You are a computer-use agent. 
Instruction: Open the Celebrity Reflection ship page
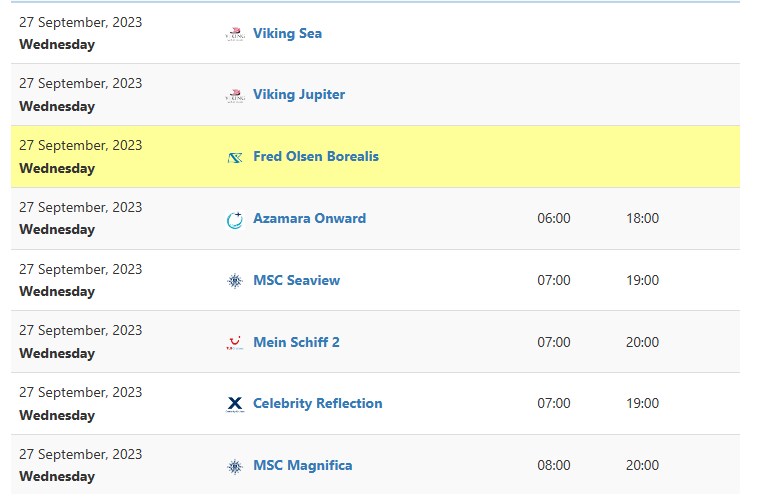(318, 403)
